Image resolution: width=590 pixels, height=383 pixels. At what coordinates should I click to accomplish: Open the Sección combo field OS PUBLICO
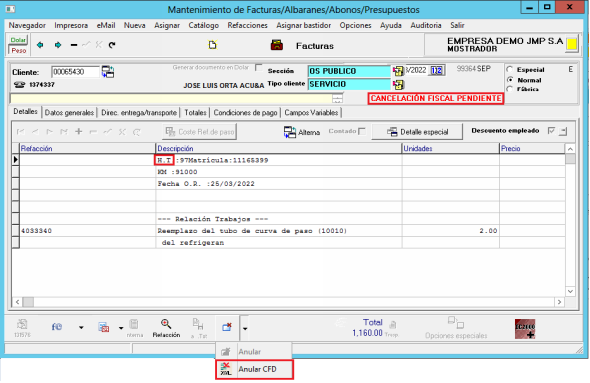point(350,71)
